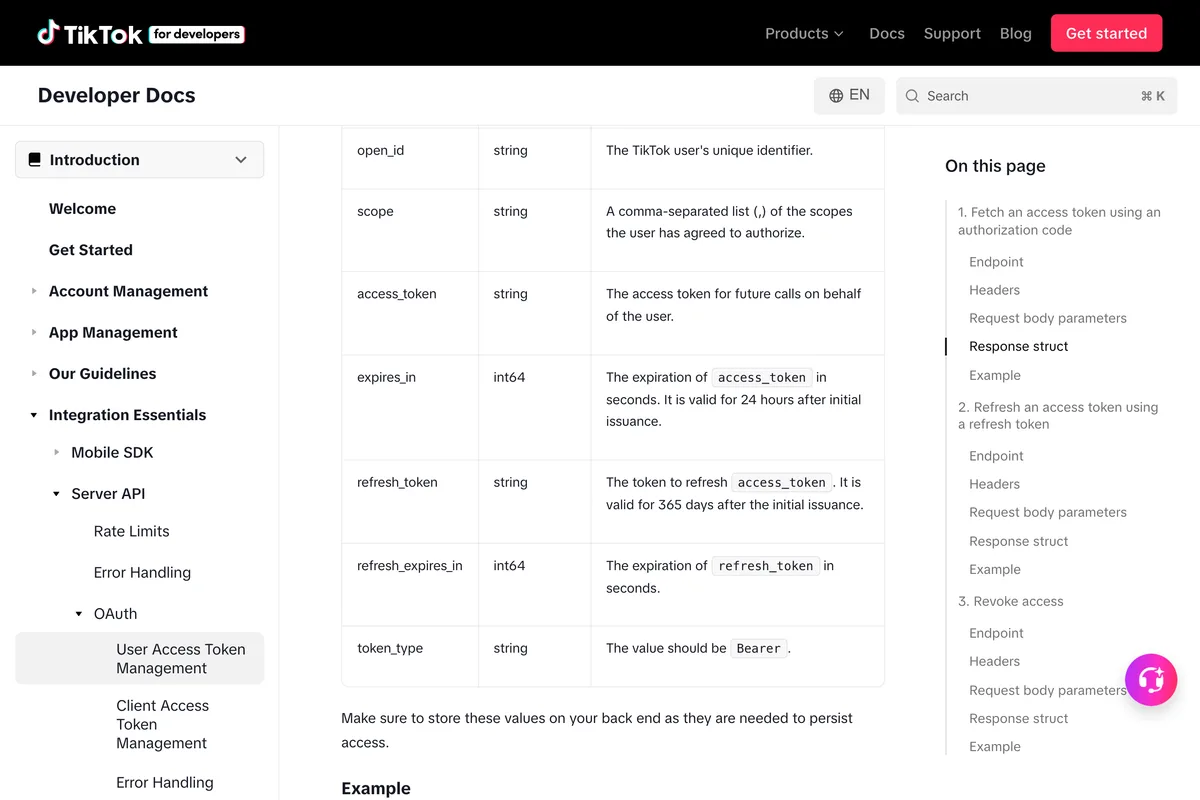Open the Rate Limits page

tap(132, 531)
